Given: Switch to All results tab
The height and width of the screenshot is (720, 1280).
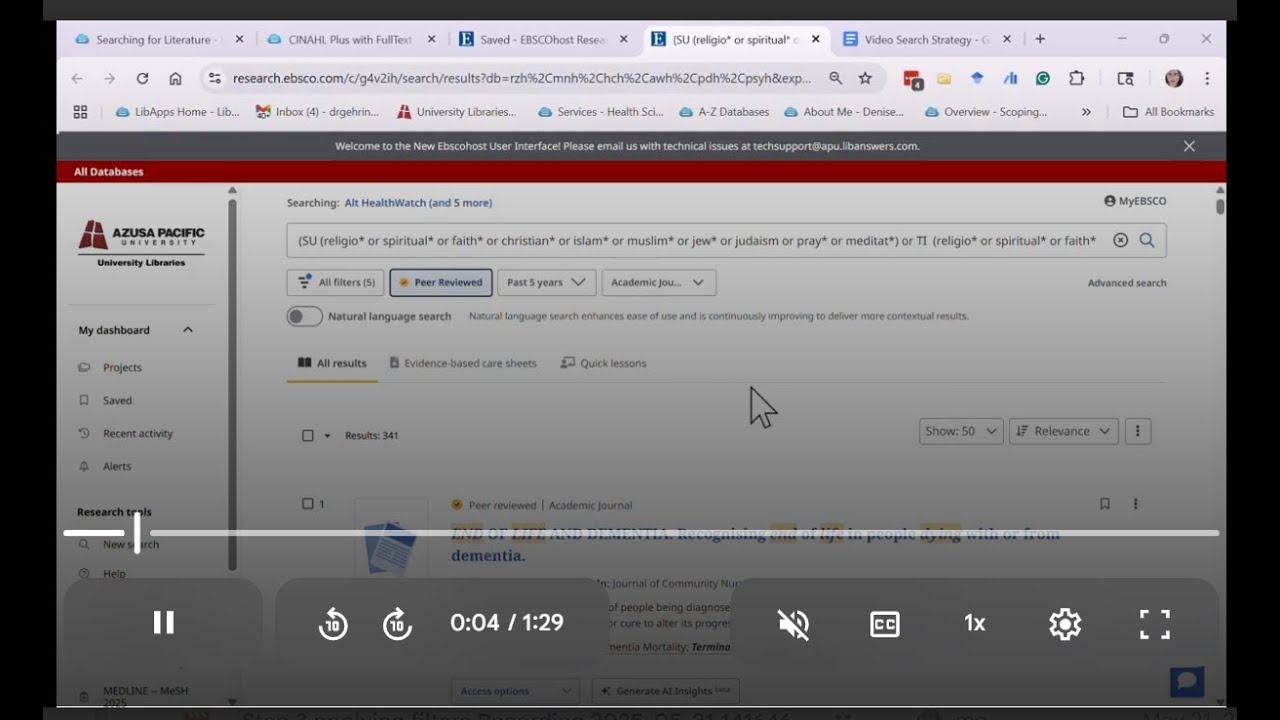Looking at the screenshot, I should (x=332, y=363).
